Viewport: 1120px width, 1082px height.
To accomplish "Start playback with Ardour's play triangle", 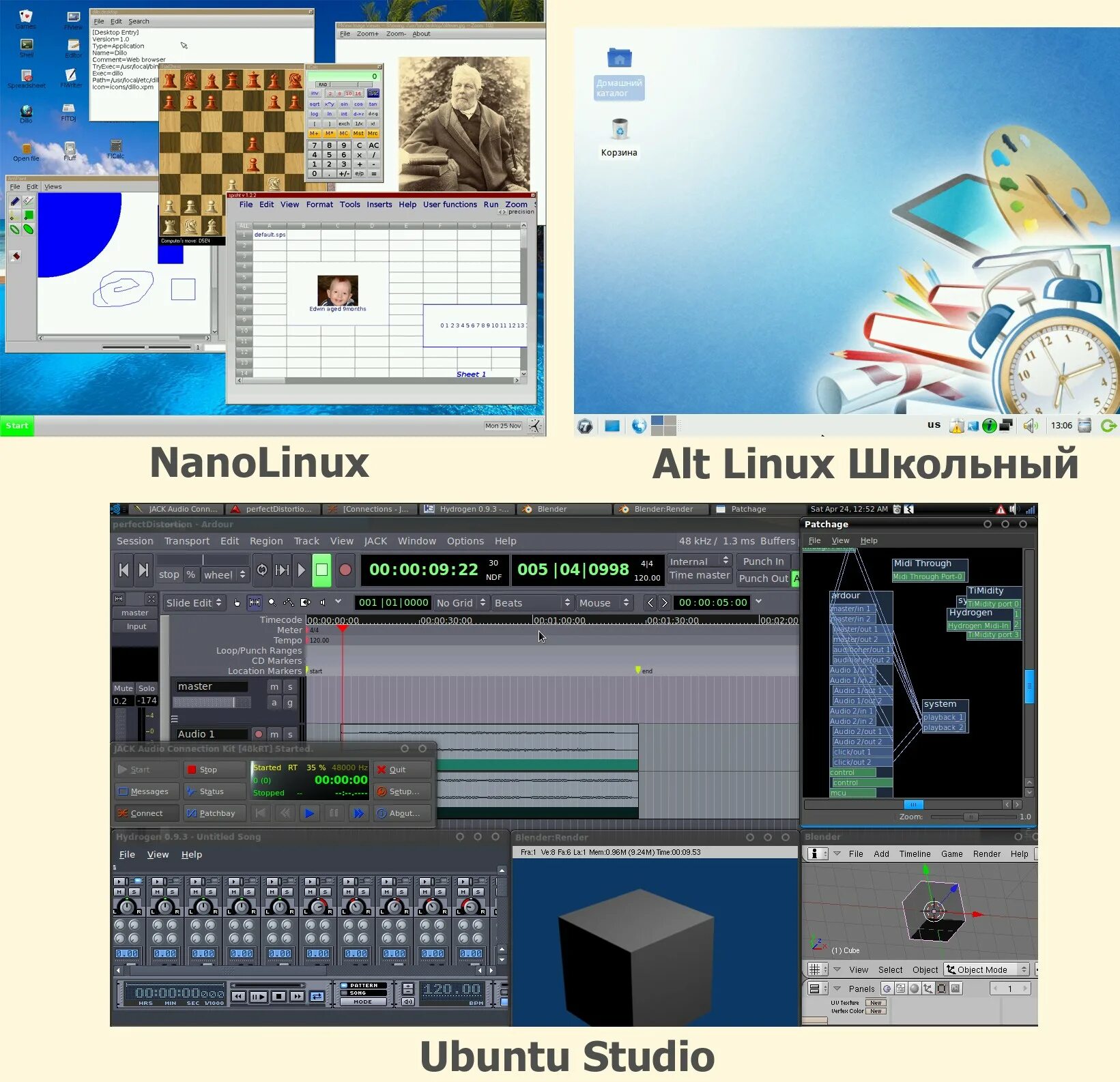I will point(302,570).
